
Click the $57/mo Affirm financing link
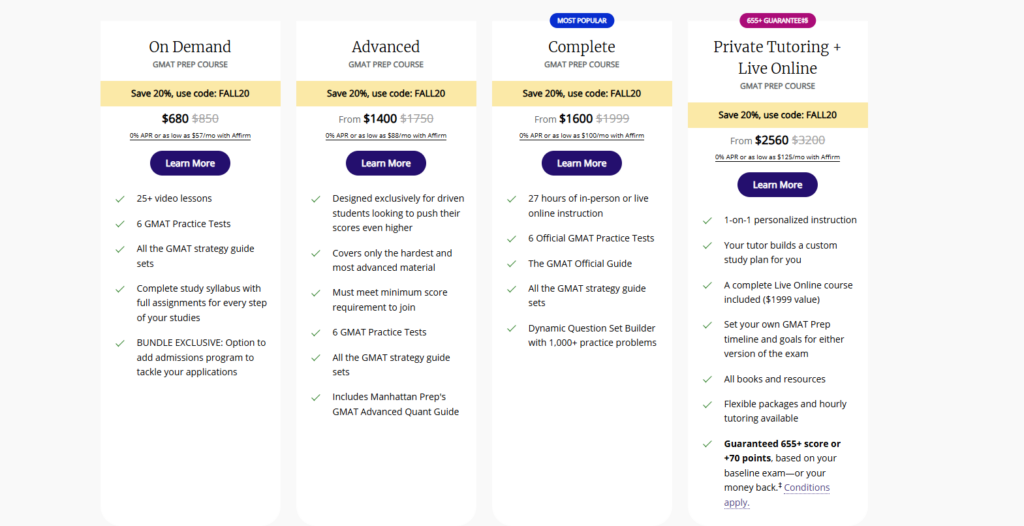[x=190, y=136]
